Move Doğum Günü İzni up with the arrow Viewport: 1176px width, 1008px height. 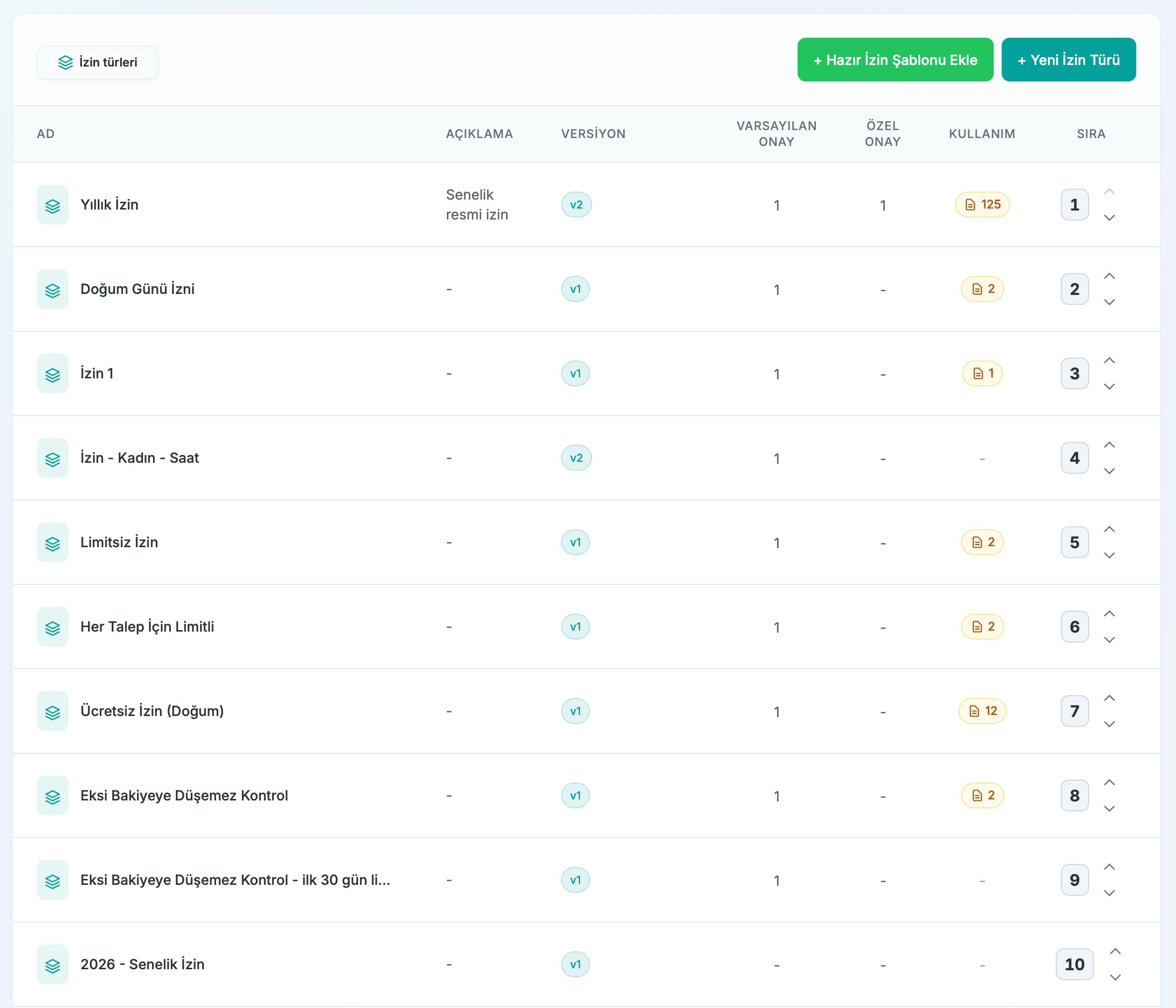click(1109, 277)
